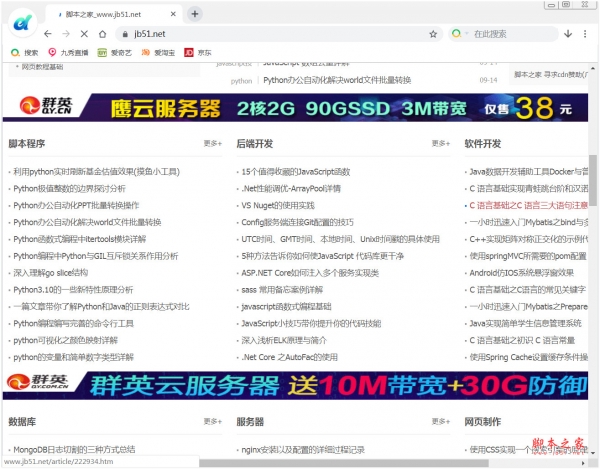Open article sass 常用备忘案例详解
The height and width of the screenshot is (469, 600).
click(x=282, y=290)
